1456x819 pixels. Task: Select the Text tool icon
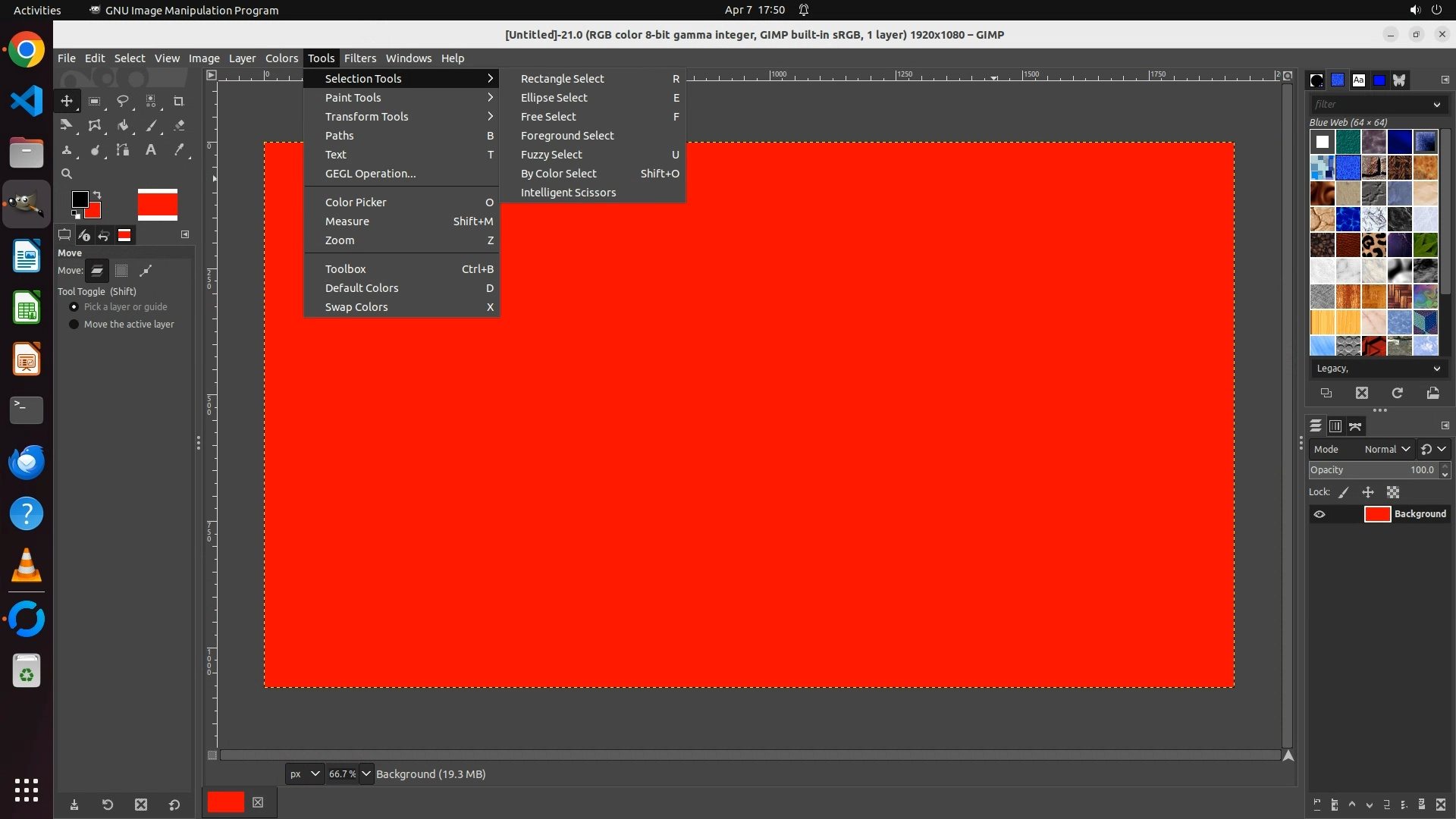[x=151, y=149]
